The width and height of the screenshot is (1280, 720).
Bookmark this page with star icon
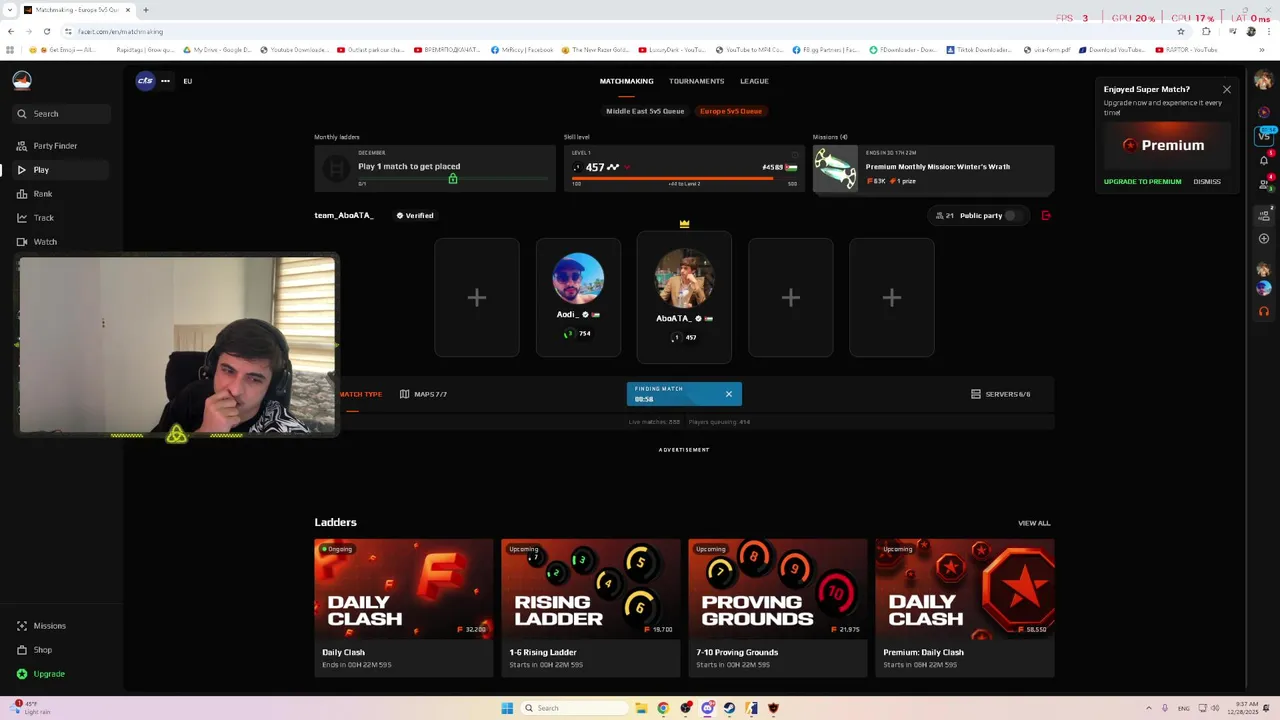1180,31
